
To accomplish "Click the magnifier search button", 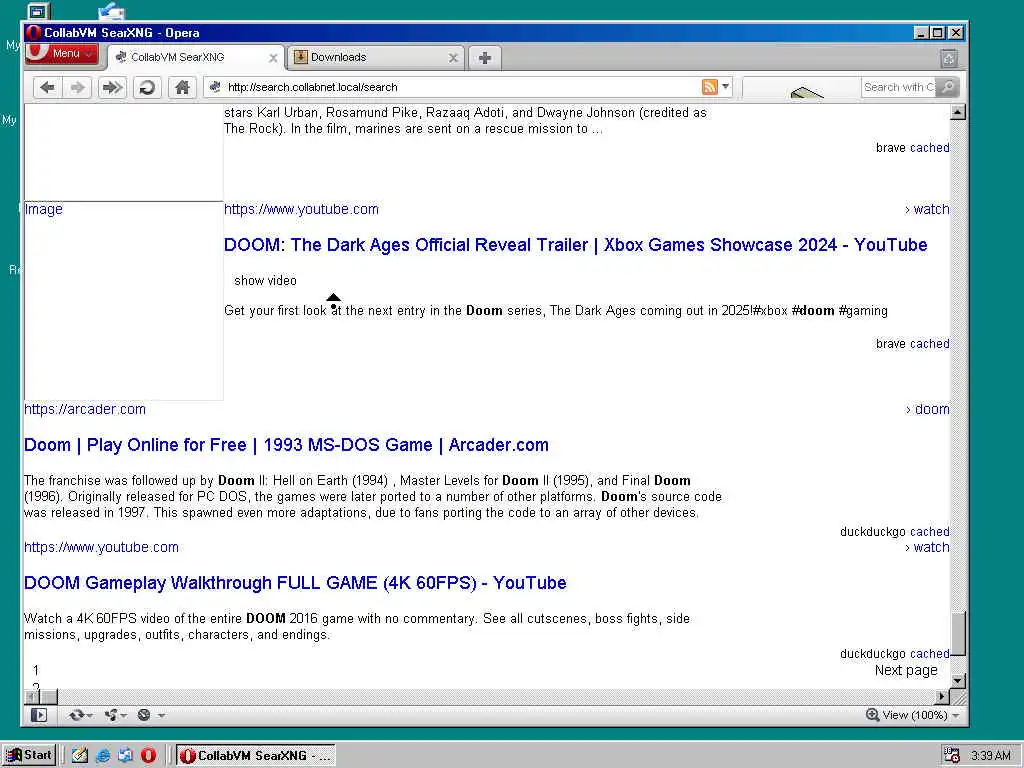I will click(948, 87).
